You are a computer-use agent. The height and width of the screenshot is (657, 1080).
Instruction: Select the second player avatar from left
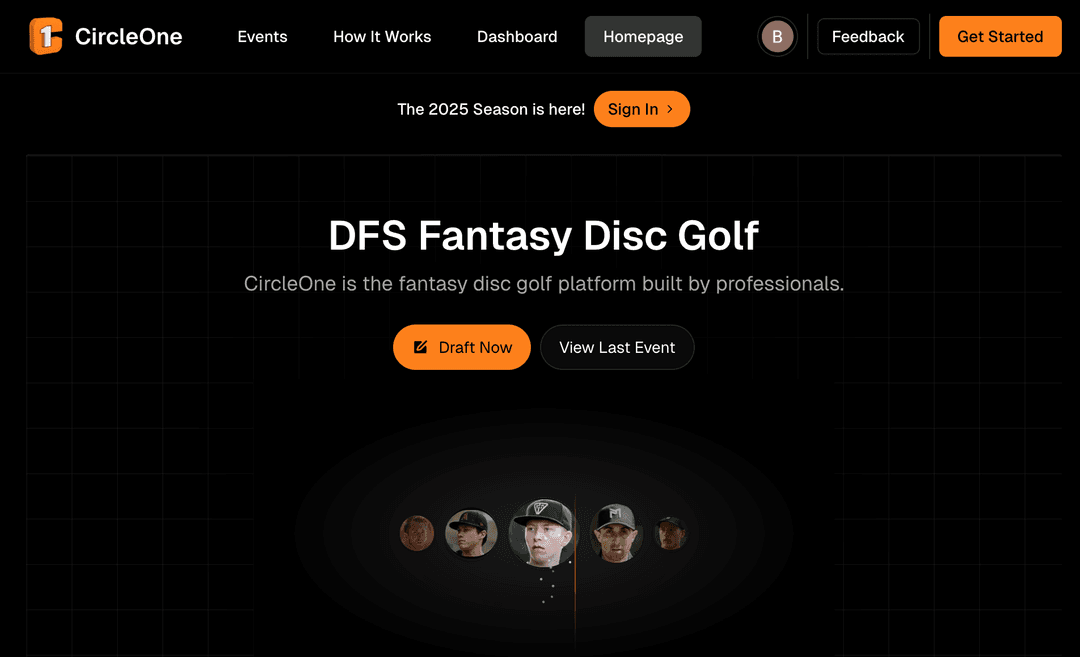pyautogui.click(x=470, y=533)
